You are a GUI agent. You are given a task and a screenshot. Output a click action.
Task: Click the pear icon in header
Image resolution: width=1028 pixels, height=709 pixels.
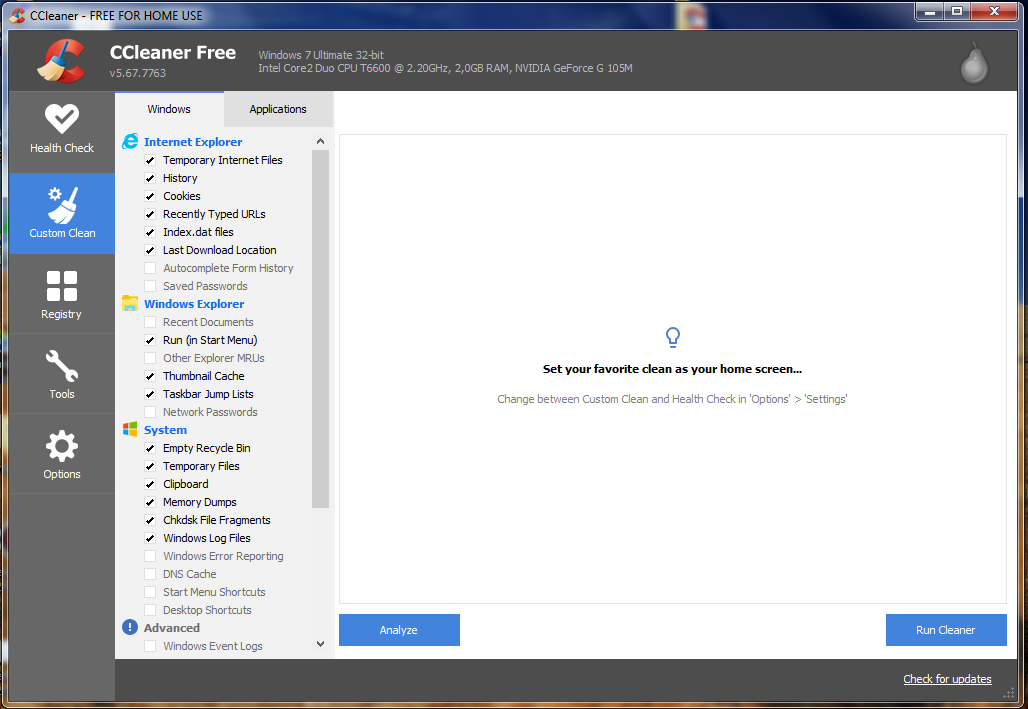(974, 63)
